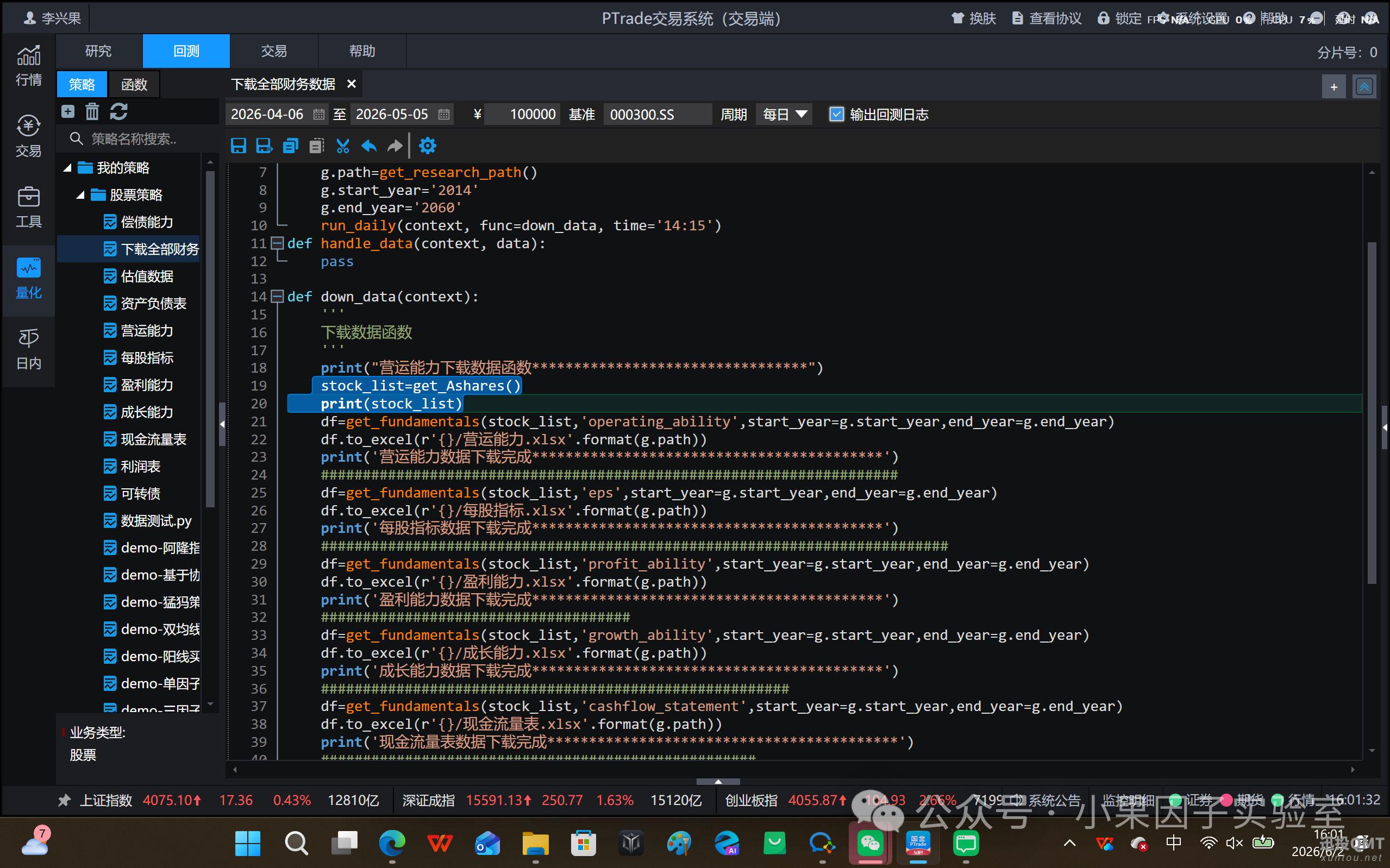Click the 换肤 skin change button

pos(974,18)
